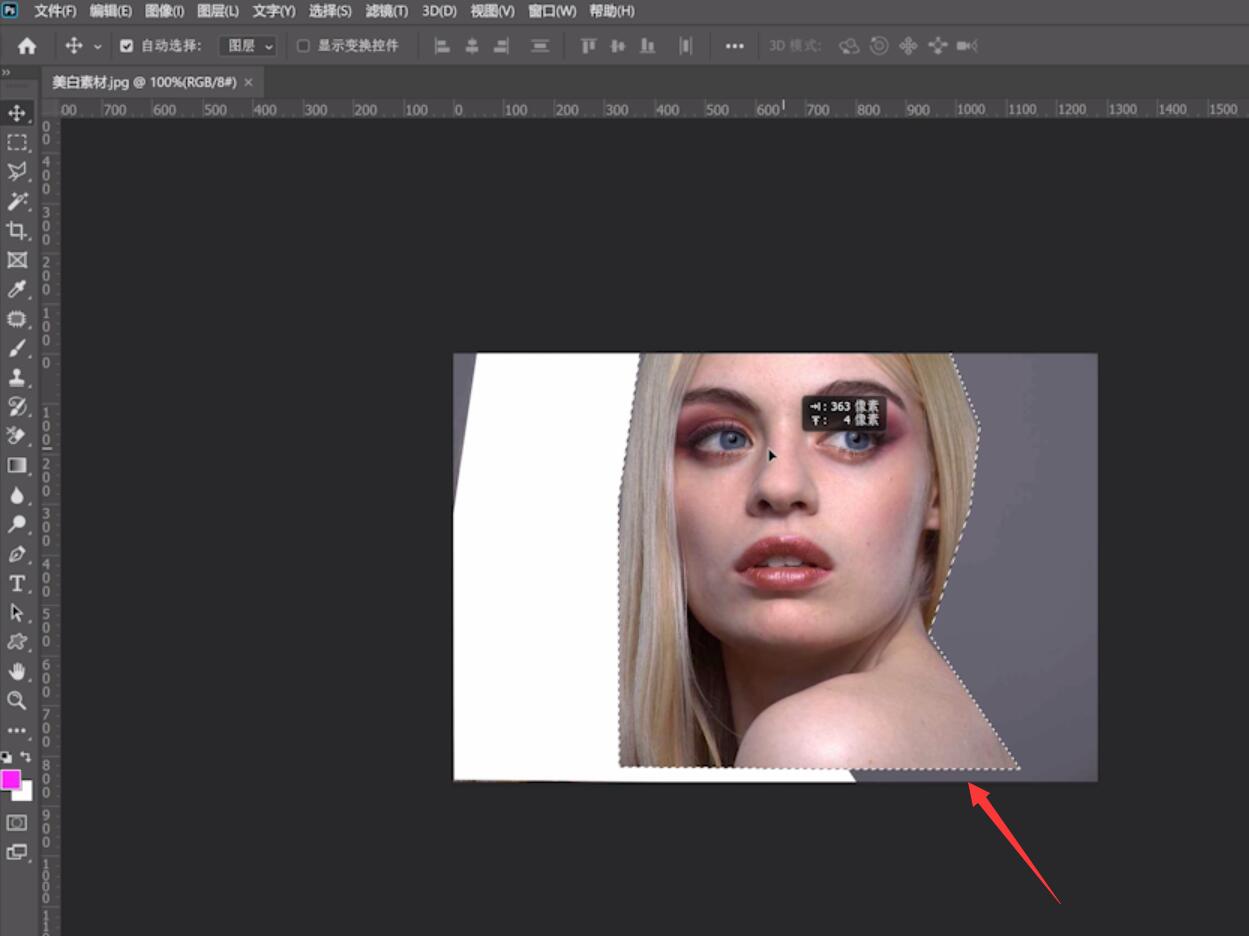Open the 图层(L) menu
The width and height of the screenshot is (1249, 936).
pyautogui.click(x=218, y=11)
